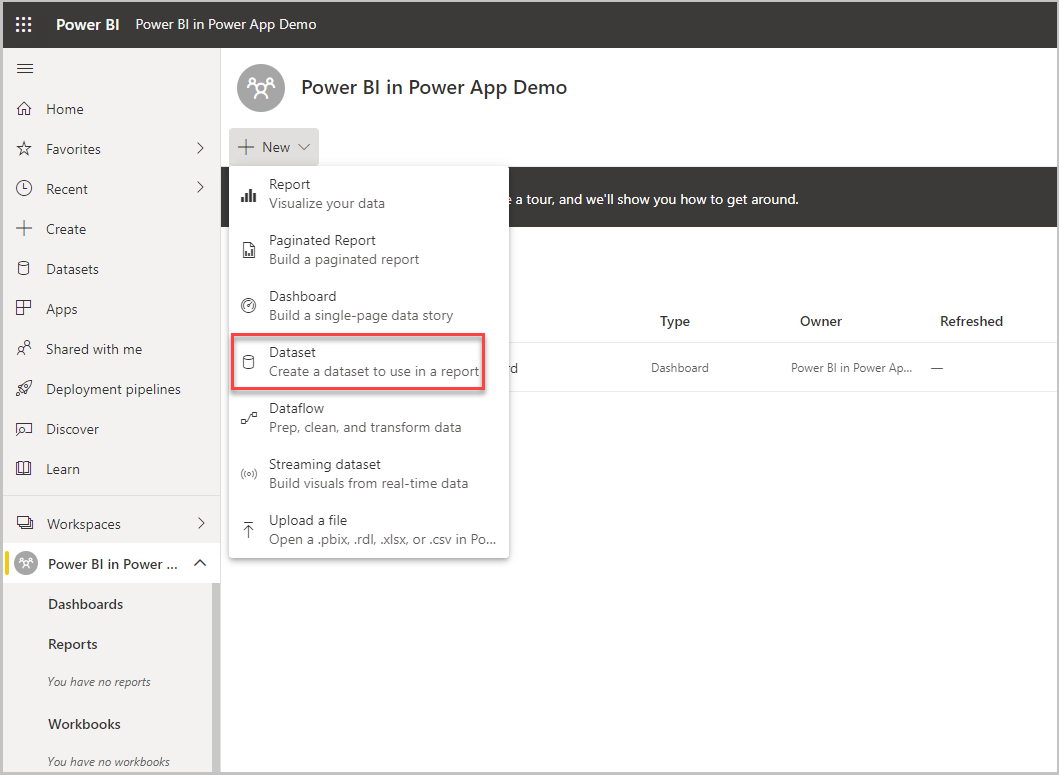Expand the Recent chevron
The width and height of the screenshot is (1059, 775).
(x=200, y=187)
